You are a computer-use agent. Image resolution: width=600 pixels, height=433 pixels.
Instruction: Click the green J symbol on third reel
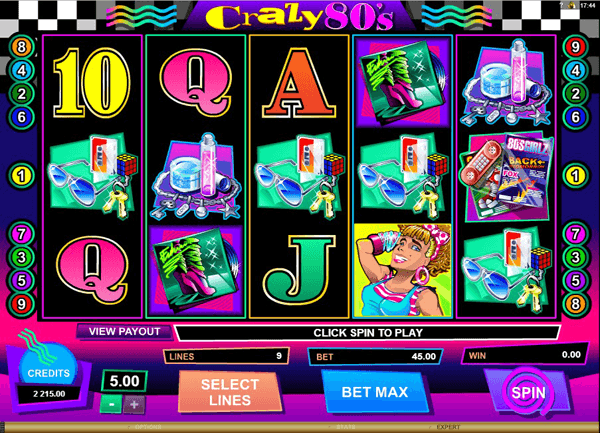299,270
